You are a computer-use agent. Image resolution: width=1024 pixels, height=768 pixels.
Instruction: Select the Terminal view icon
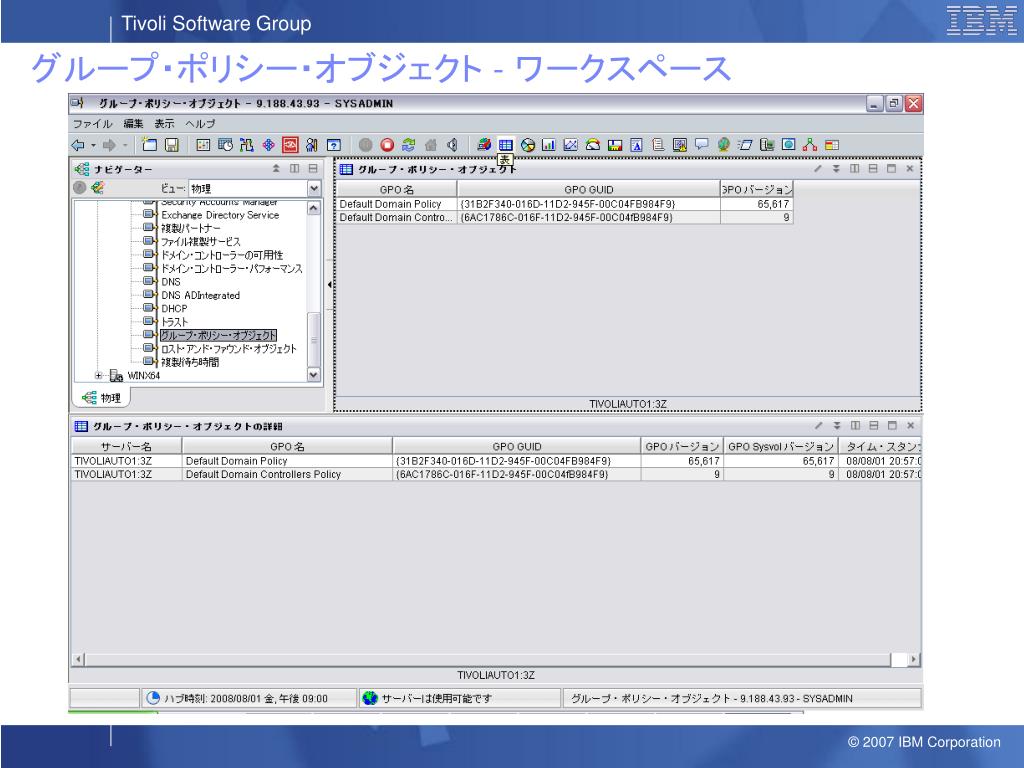pos(767,145)
